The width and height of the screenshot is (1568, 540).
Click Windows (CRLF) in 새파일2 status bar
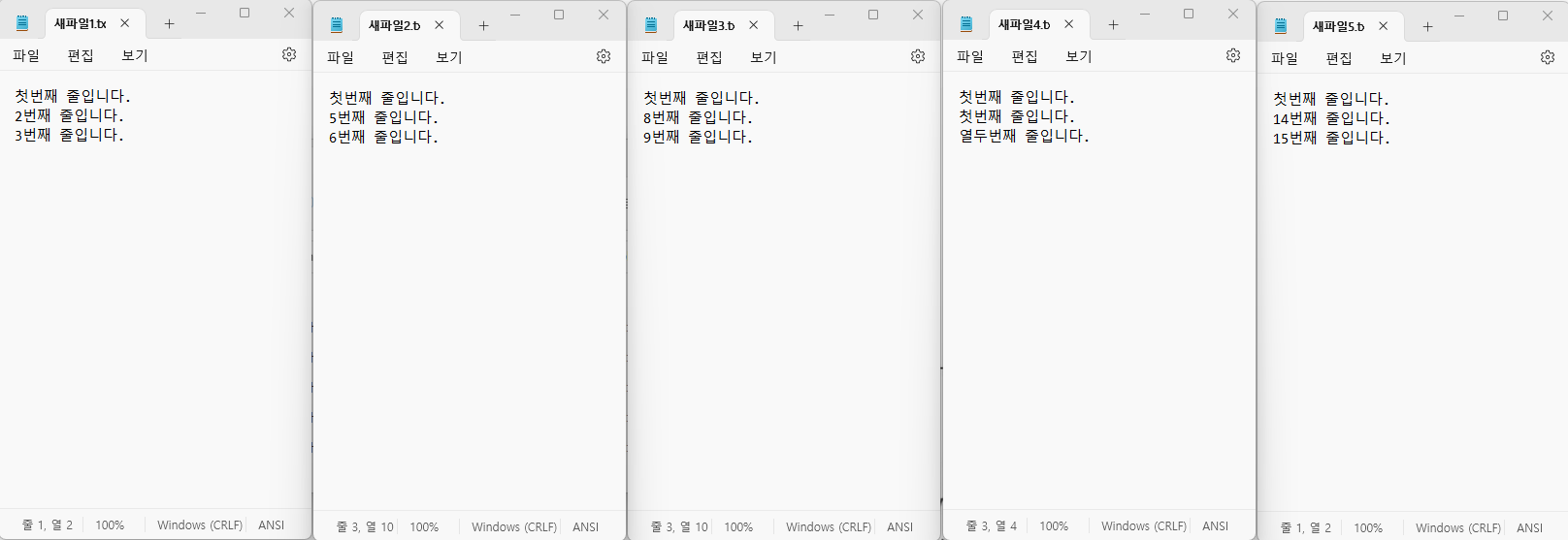point(514,526)
